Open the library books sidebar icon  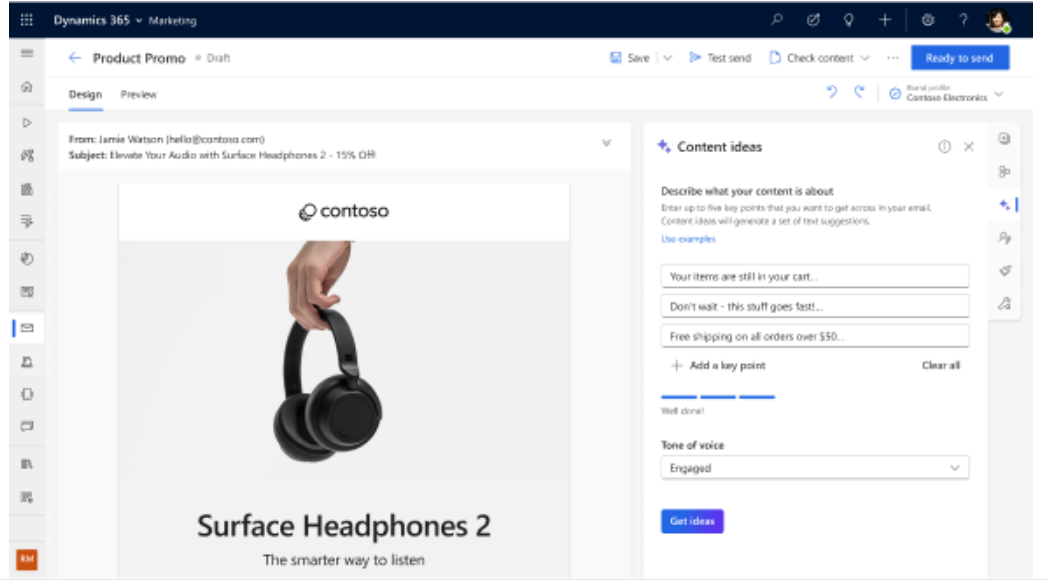(27, 463)
